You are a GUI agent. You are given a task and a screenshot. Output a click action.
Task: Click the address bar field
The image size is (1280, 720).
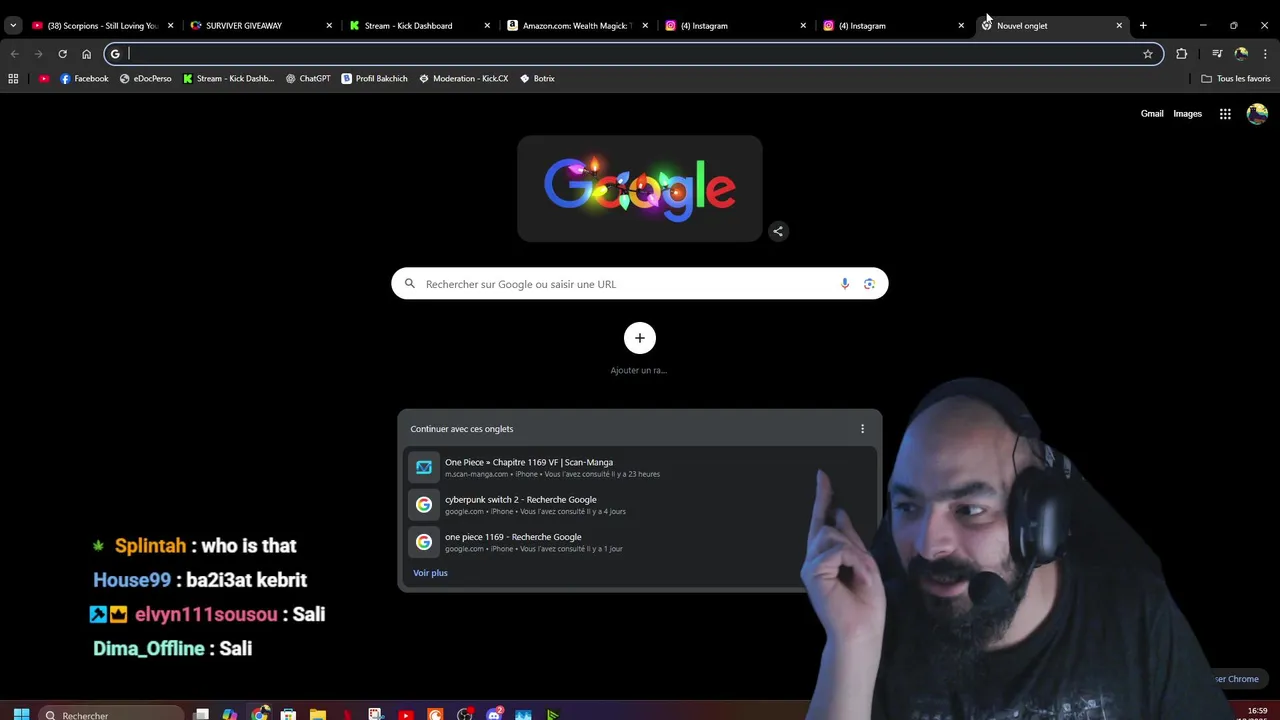pyautogui.click(x=633, y=54)
